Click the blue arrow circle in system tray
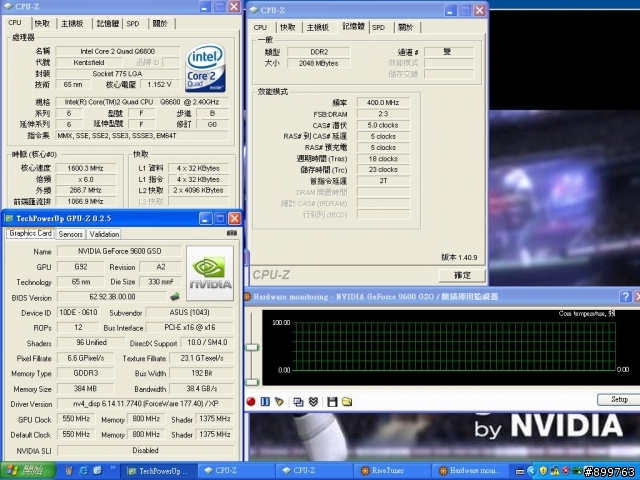640x480 pixels. tap(531, 471)
